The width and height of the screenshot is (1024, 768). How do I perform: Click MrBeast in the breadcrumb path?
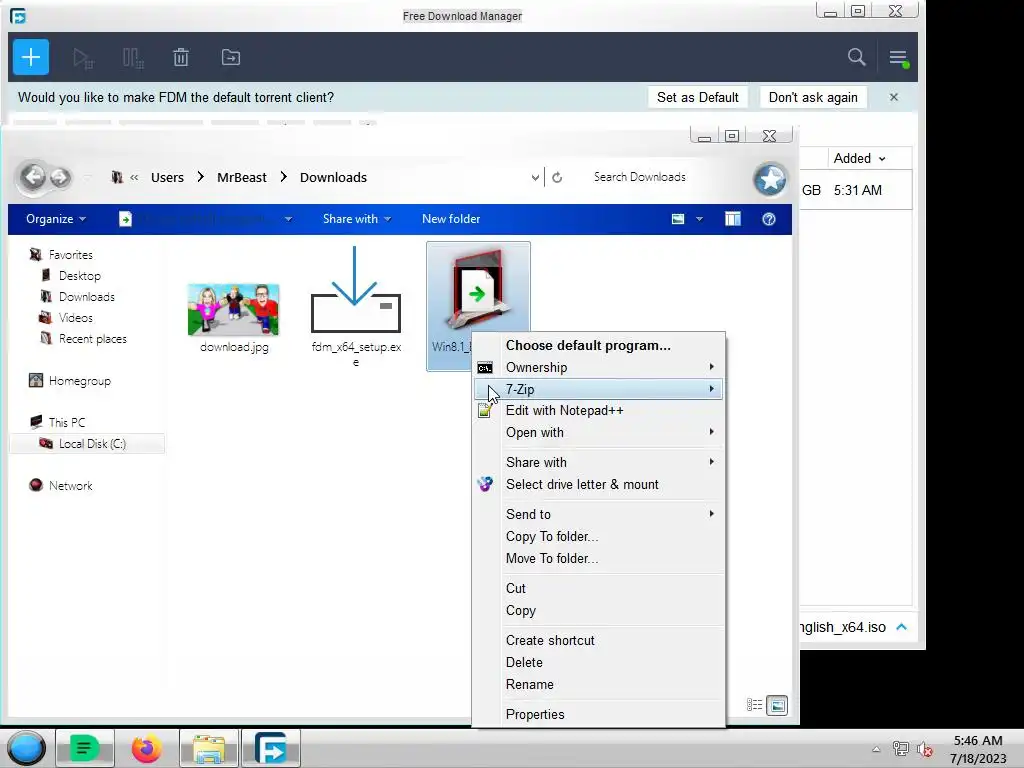(x=242, y=178)
